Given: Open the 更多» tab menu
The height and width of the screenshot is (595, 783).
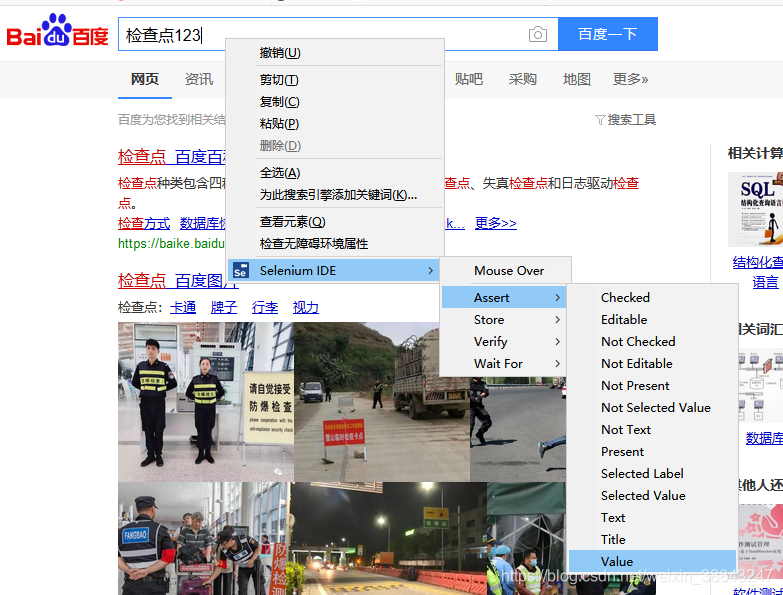Looking at the screenshot, I should (630, 79).
